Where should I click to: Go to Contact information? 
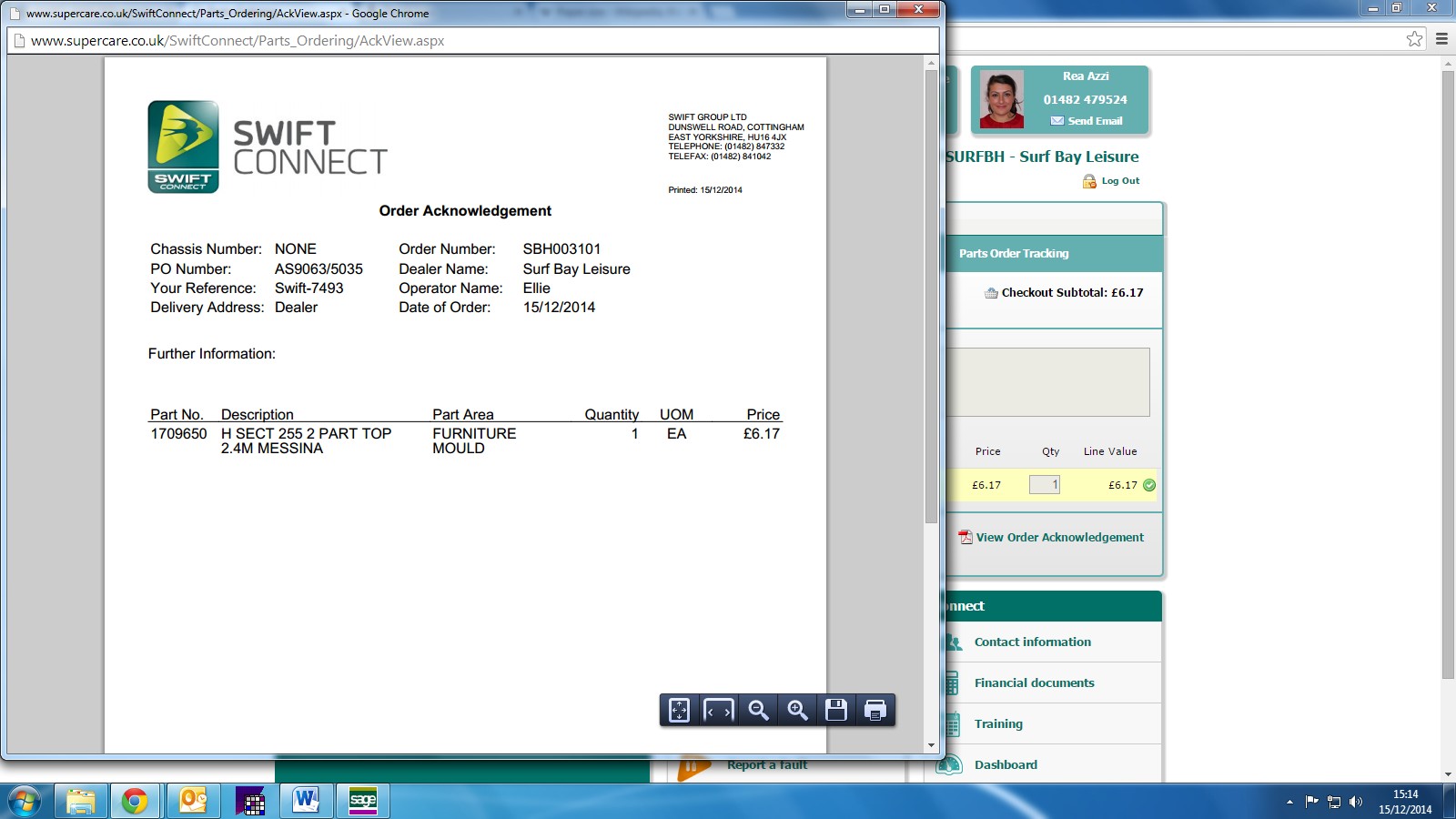1033,642
